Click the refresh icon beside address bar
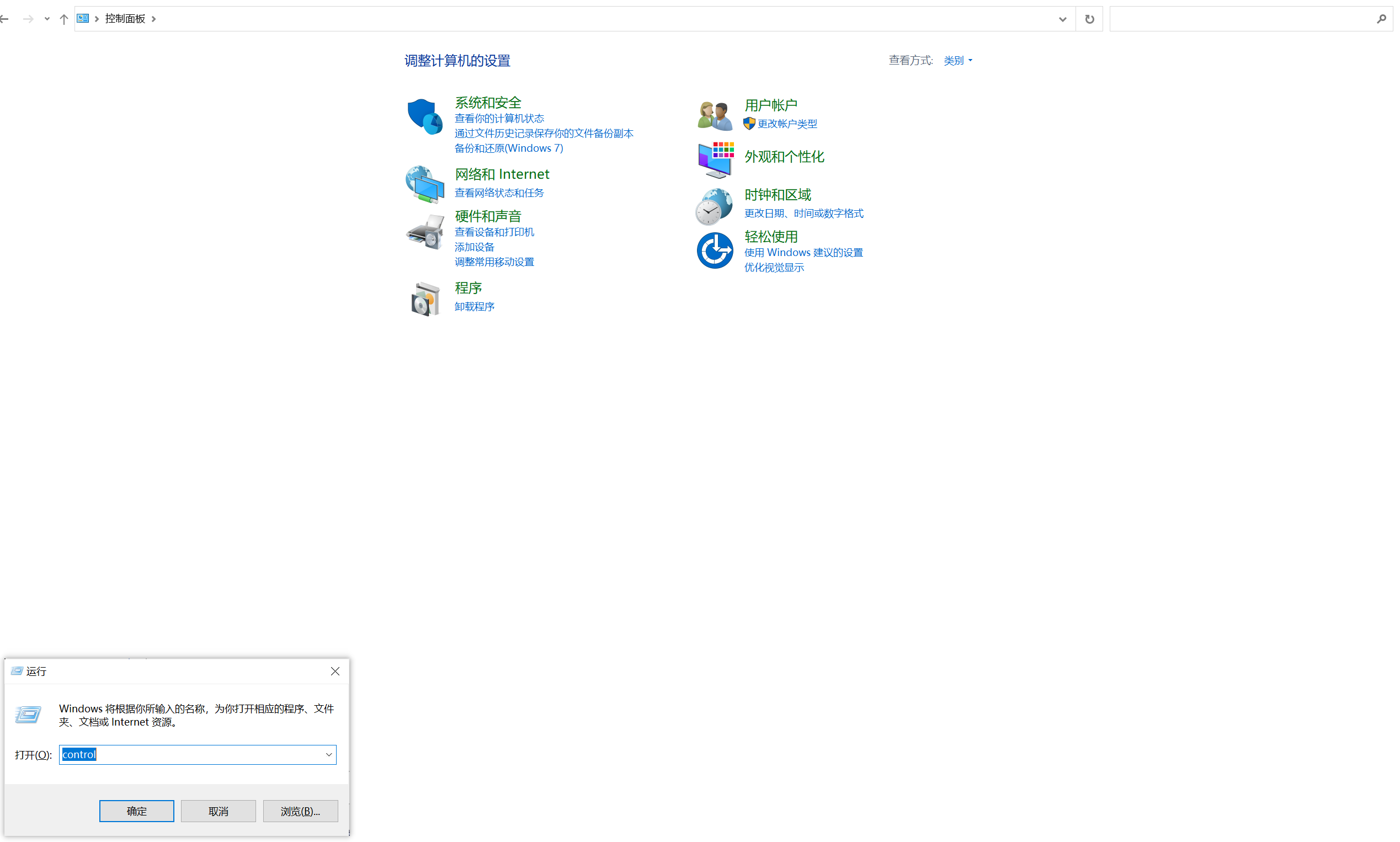The image size is (1400, 842). 1089,19
